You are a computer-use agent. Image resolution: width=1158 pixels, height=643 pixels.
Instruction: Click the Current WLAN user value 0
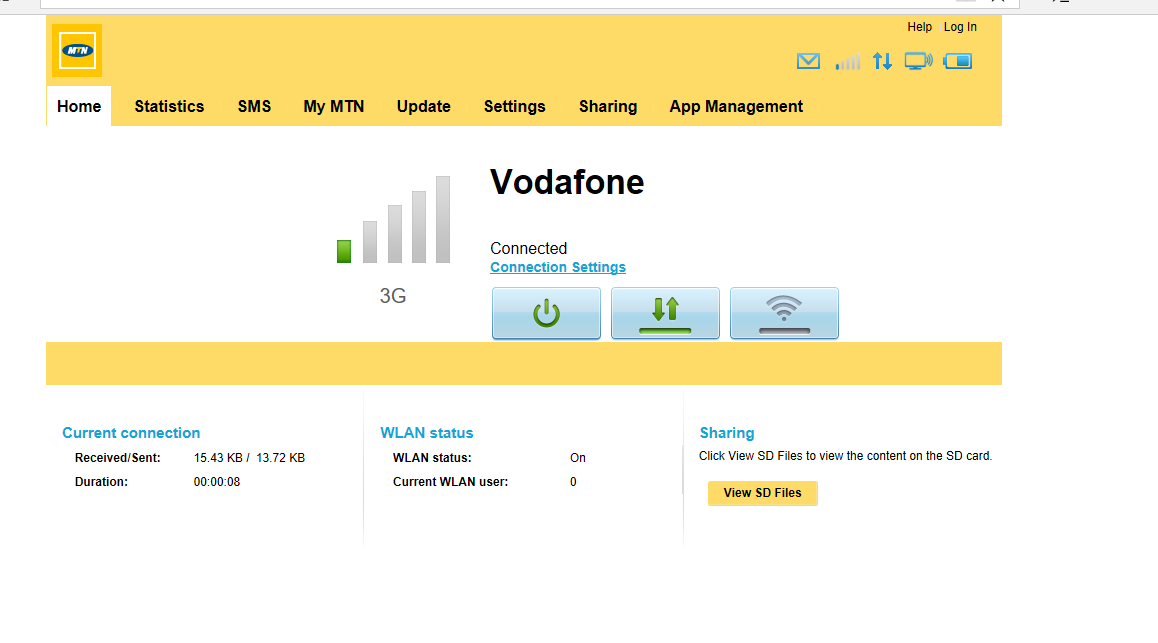coord(573,482)
